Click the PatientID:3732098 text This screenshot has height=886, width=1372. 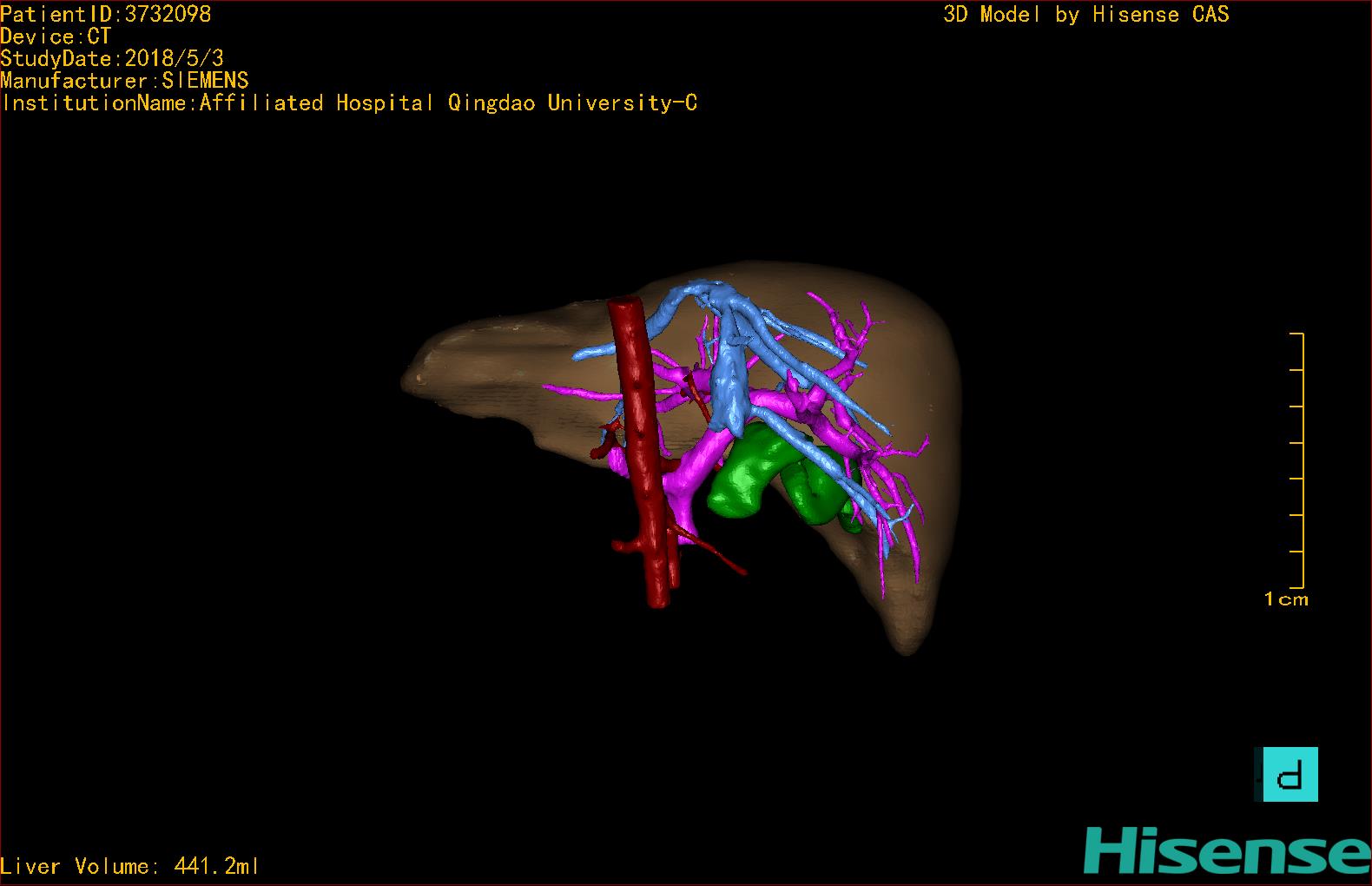point(105,14)
